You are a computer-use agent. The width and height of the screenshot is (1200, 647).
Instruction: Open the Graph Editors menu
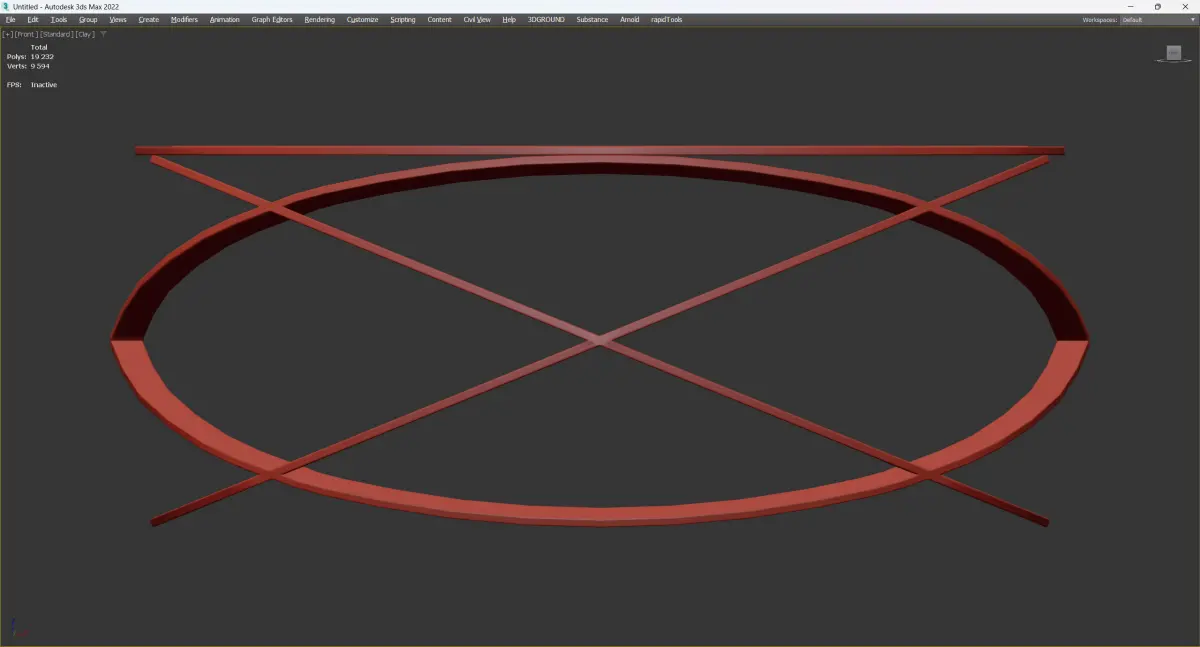coord(272,19)
